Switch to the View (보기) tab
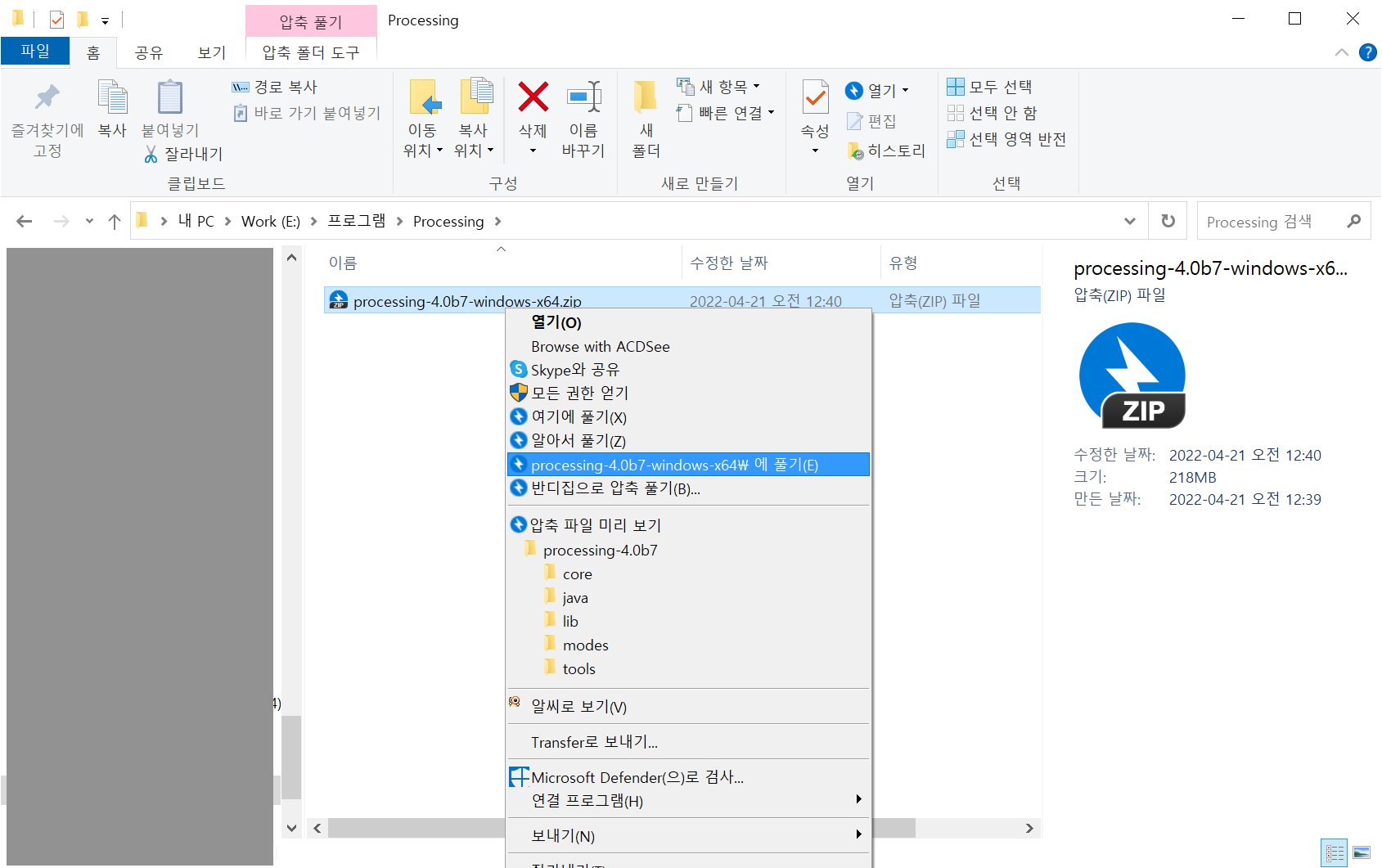Image resolution: width=1382 pixels, height=868 pixels. 212,52
